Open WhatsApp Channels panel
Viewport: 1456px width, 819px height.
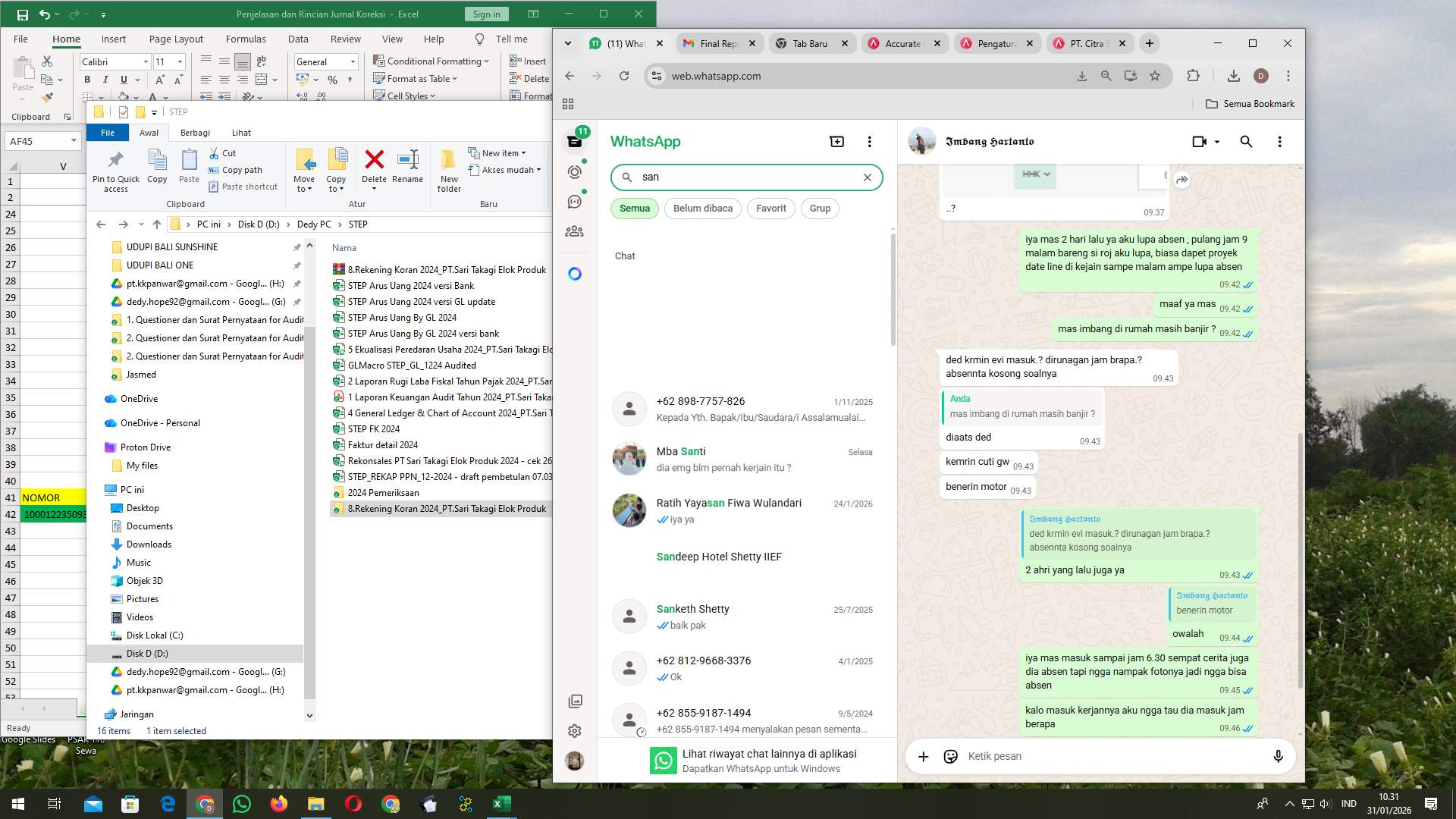(x=575, y=201)
